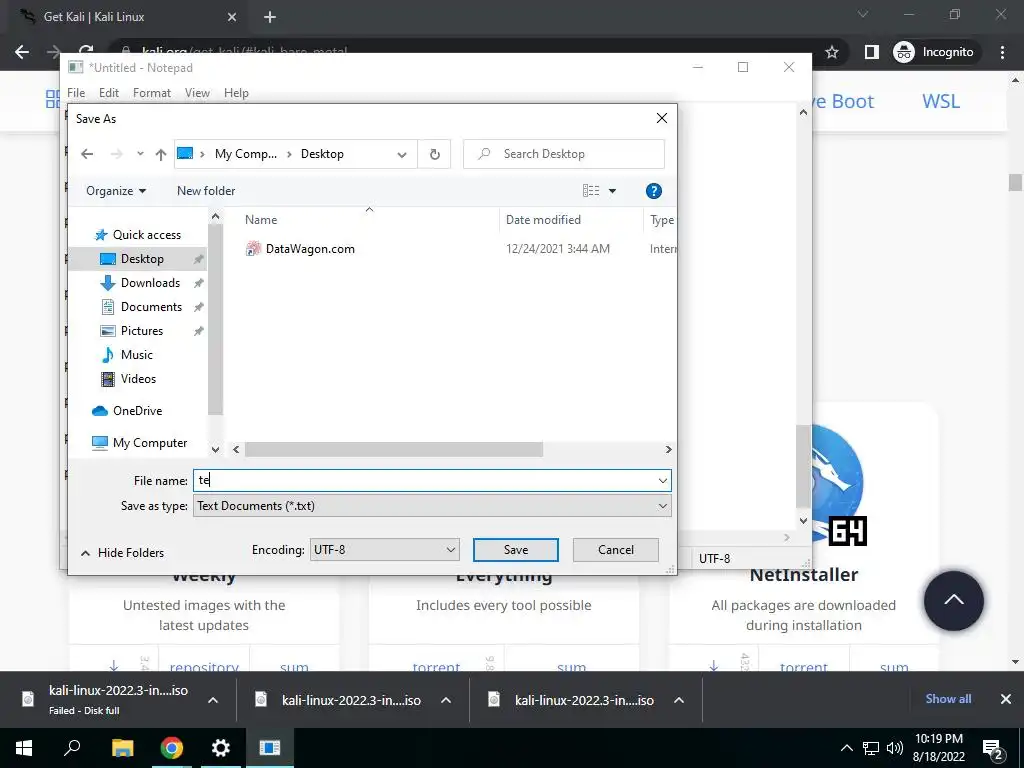Open Windows Start menu
1024x768 pixels.
coord(24,748)
